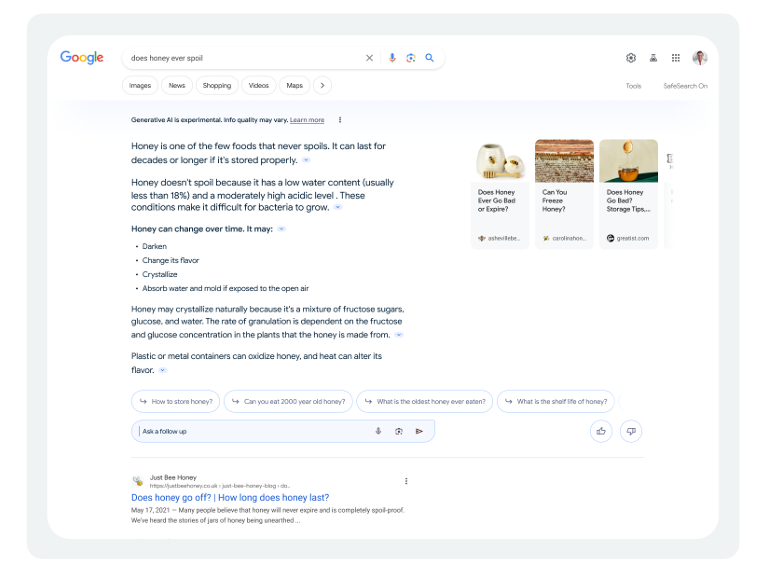
Task: Expand sources for 'never spoils' paragraph
Action: pyautogui.click(x=306, y=160)
